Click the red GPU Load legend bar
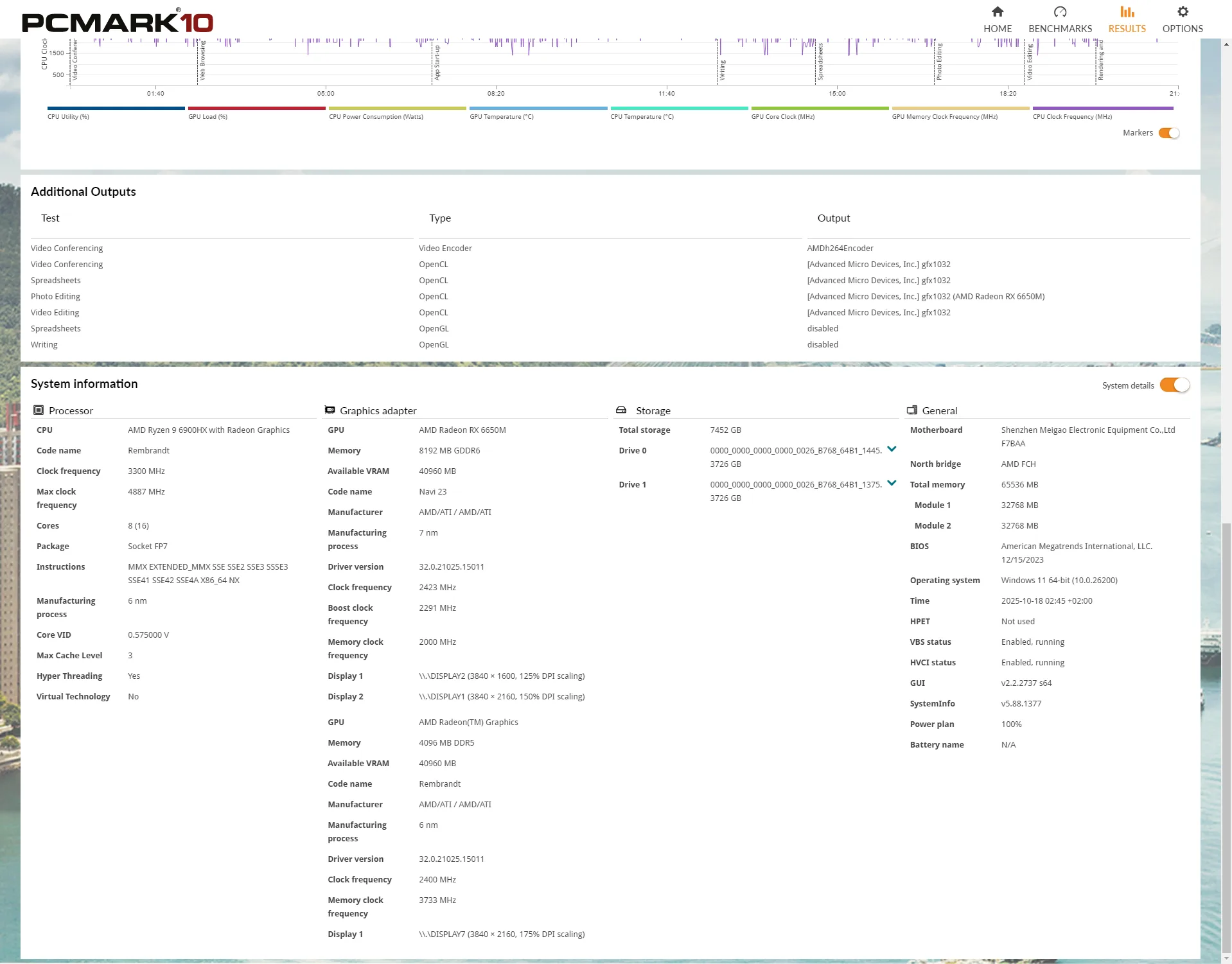This screenshot has width=1232, height=964. (256, 109)
